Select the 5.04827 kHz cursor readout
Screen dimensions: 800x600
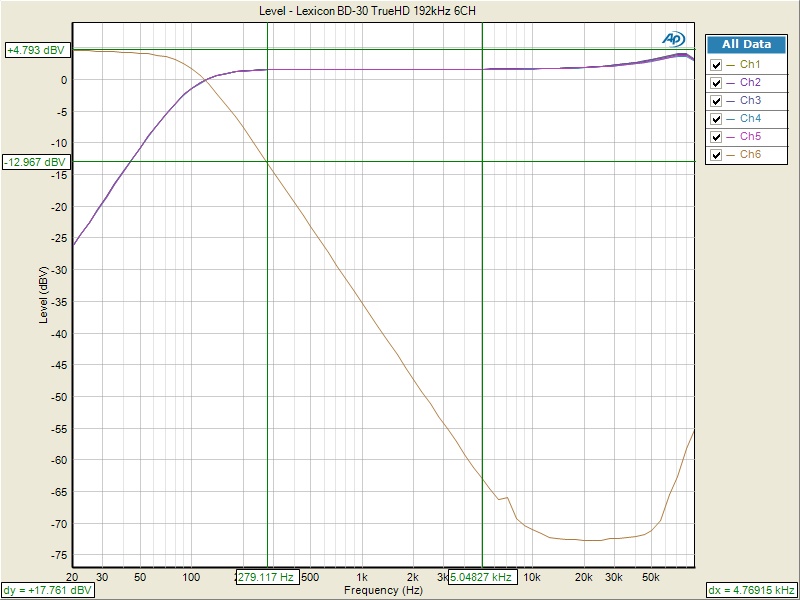point(482,577)
